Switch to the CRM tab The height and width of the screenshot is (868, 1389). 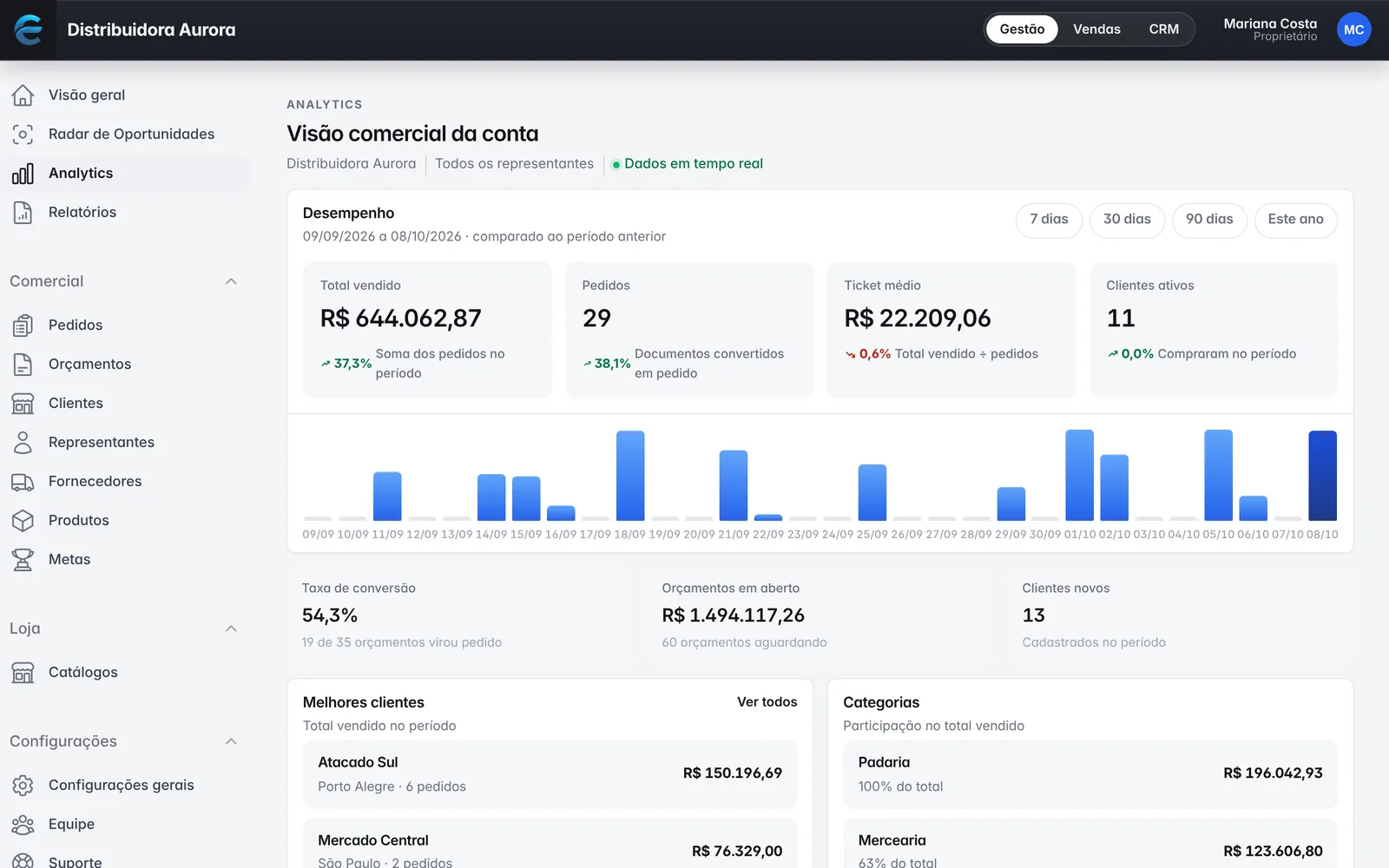click(1164, 30)
